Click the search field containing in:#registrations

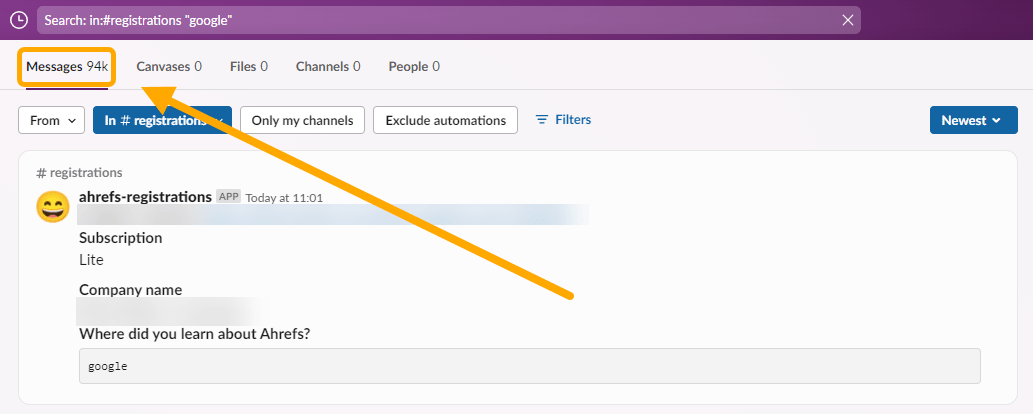click(x=449, y=20)
